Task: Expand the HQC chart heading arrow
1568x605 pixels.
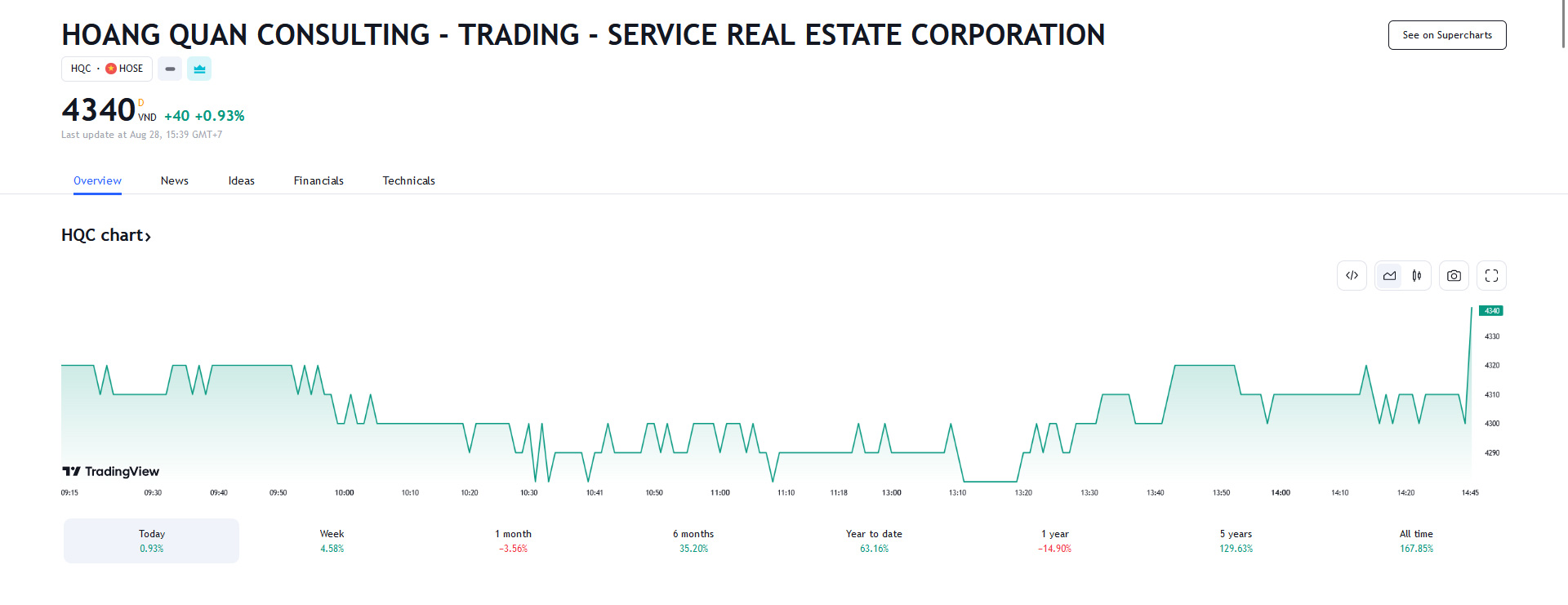Action: (148, 237)
